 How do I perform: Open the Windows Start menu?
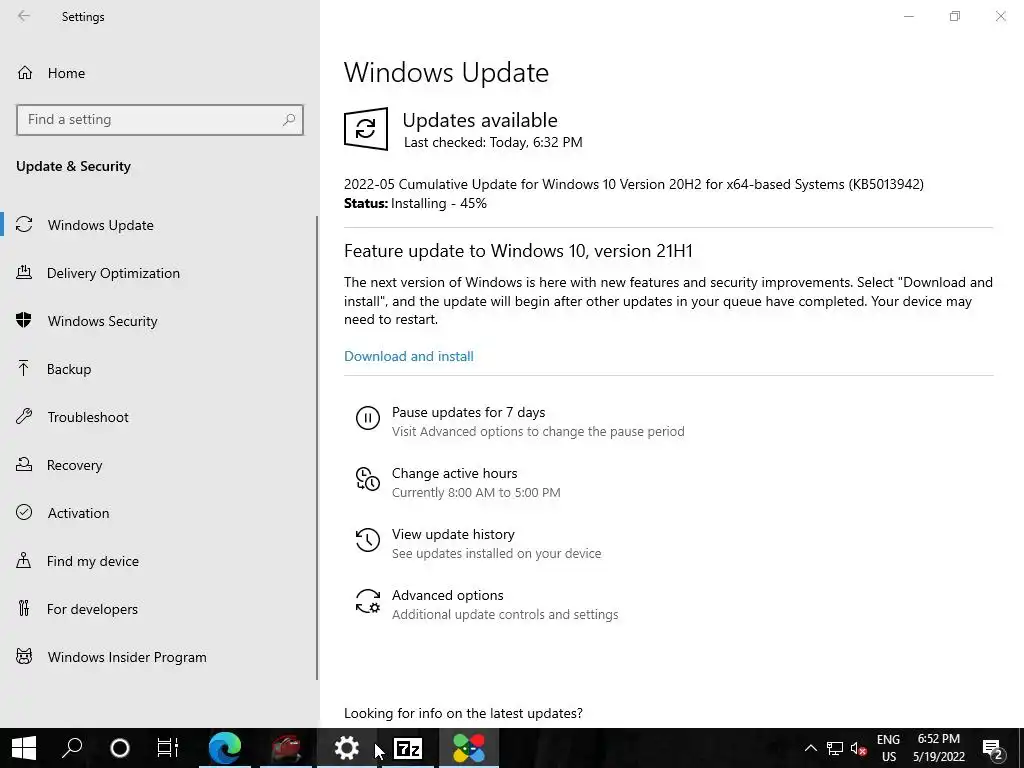click(24, 748)
